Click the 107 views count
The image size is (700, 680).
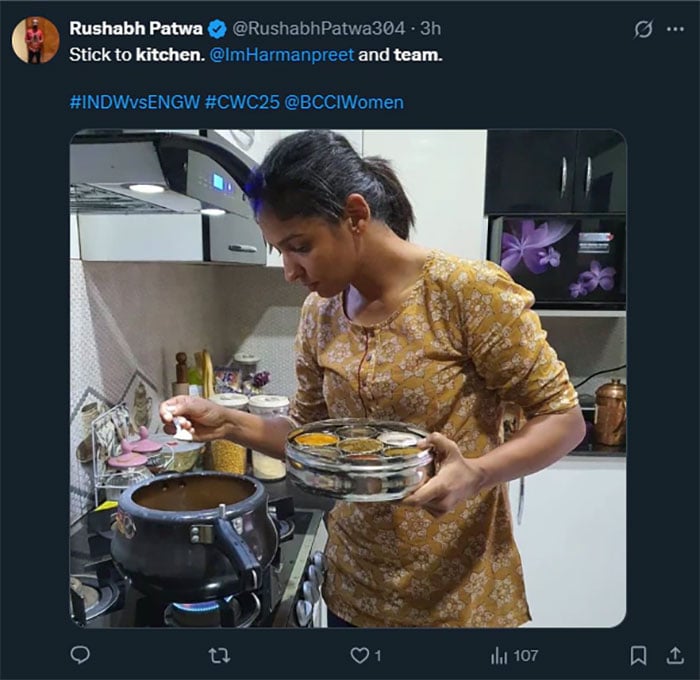526,655
